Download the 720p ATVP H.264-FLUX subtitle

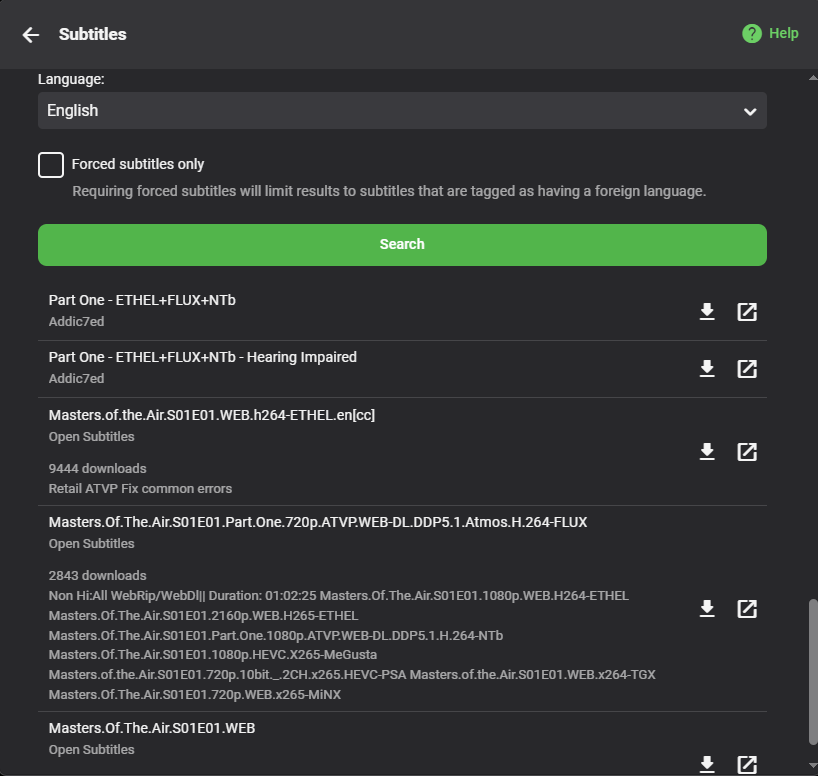(x=707, y=609)
